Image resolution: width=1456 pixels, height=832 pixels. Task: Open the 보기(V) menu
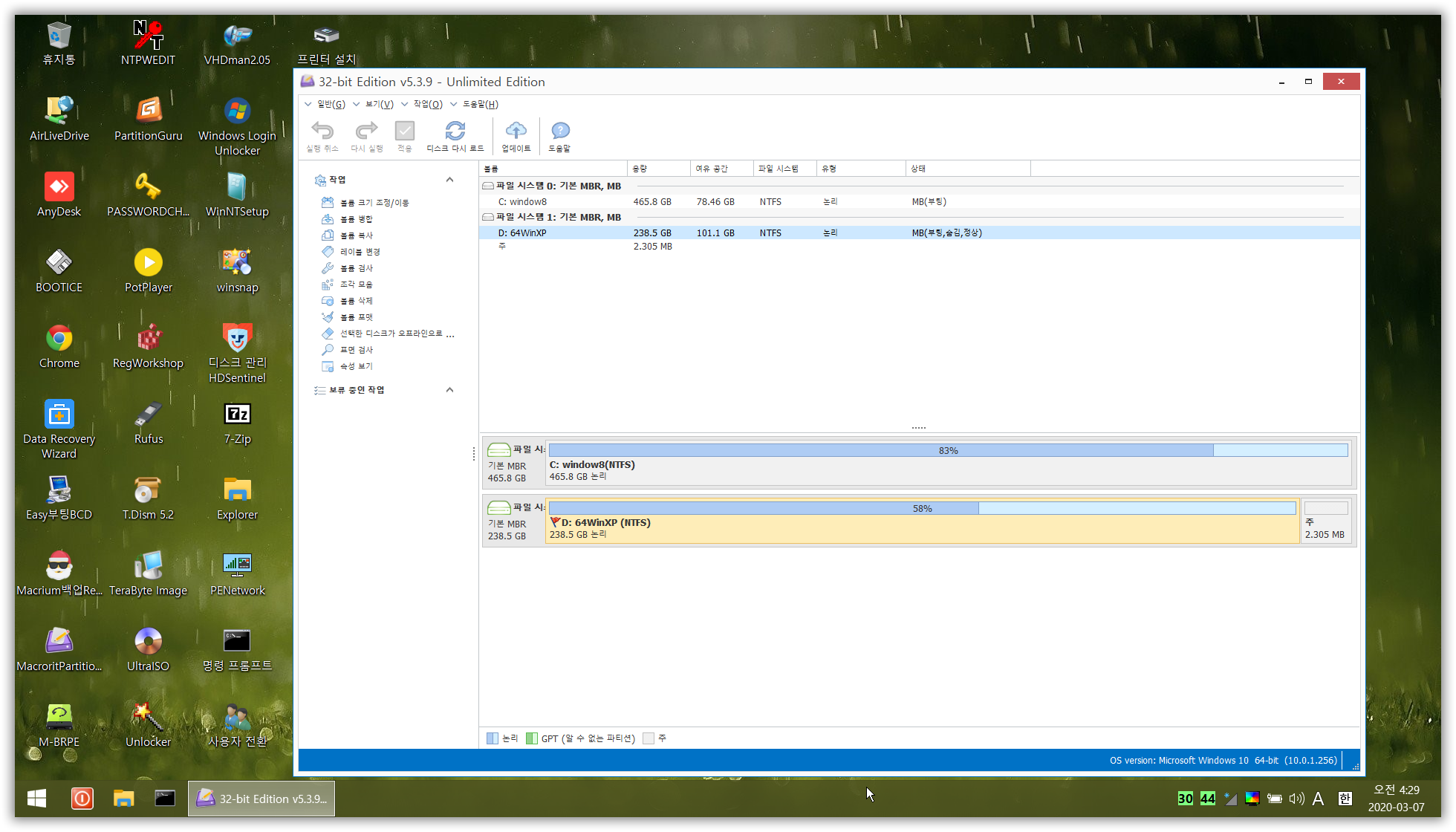pos(374,104)
